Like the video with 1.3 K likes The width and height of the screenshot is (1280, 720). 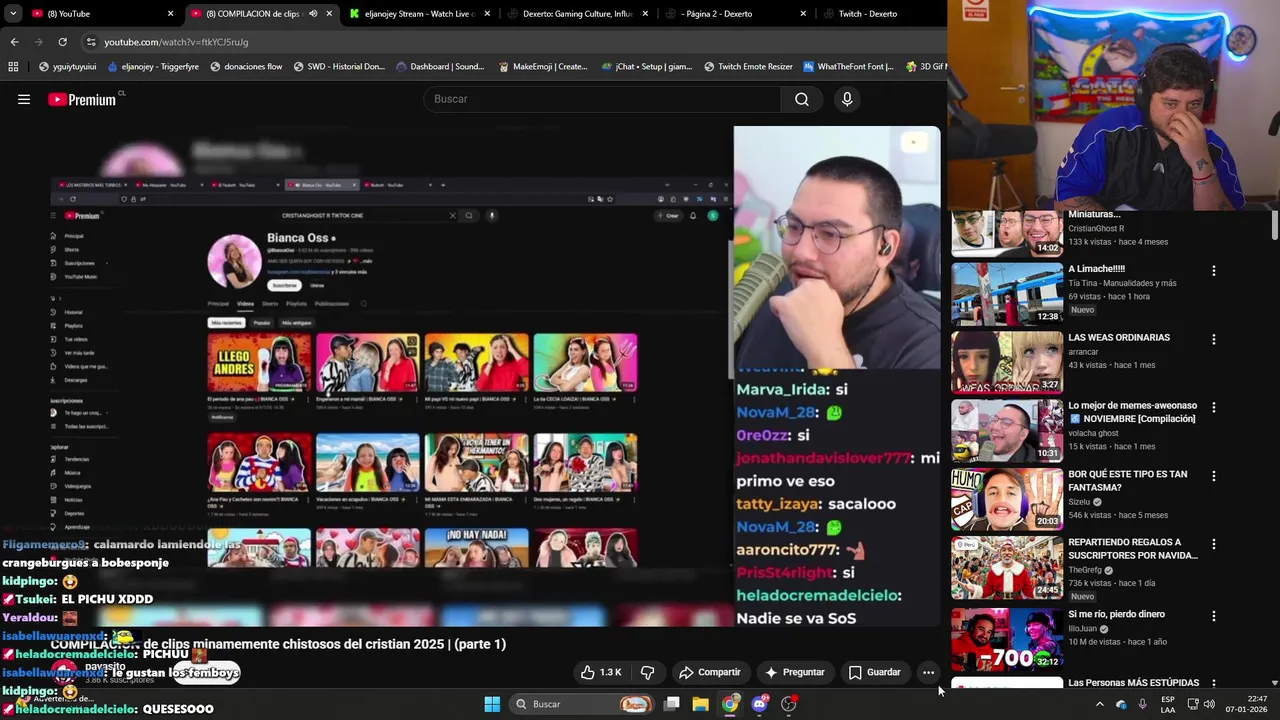point(601,672)
